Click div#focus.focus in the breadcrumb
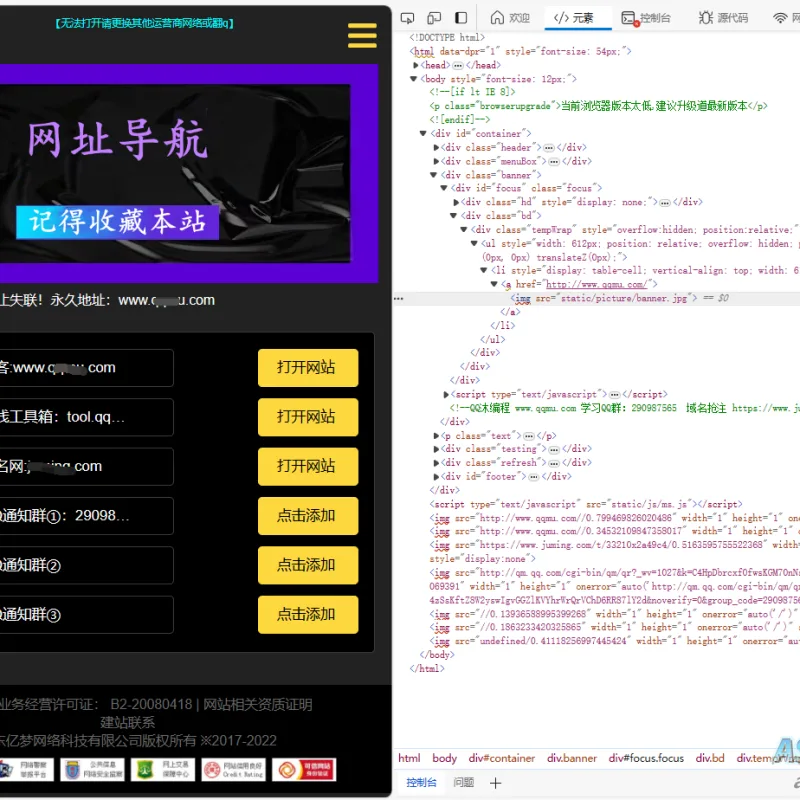 pos(646,758)
